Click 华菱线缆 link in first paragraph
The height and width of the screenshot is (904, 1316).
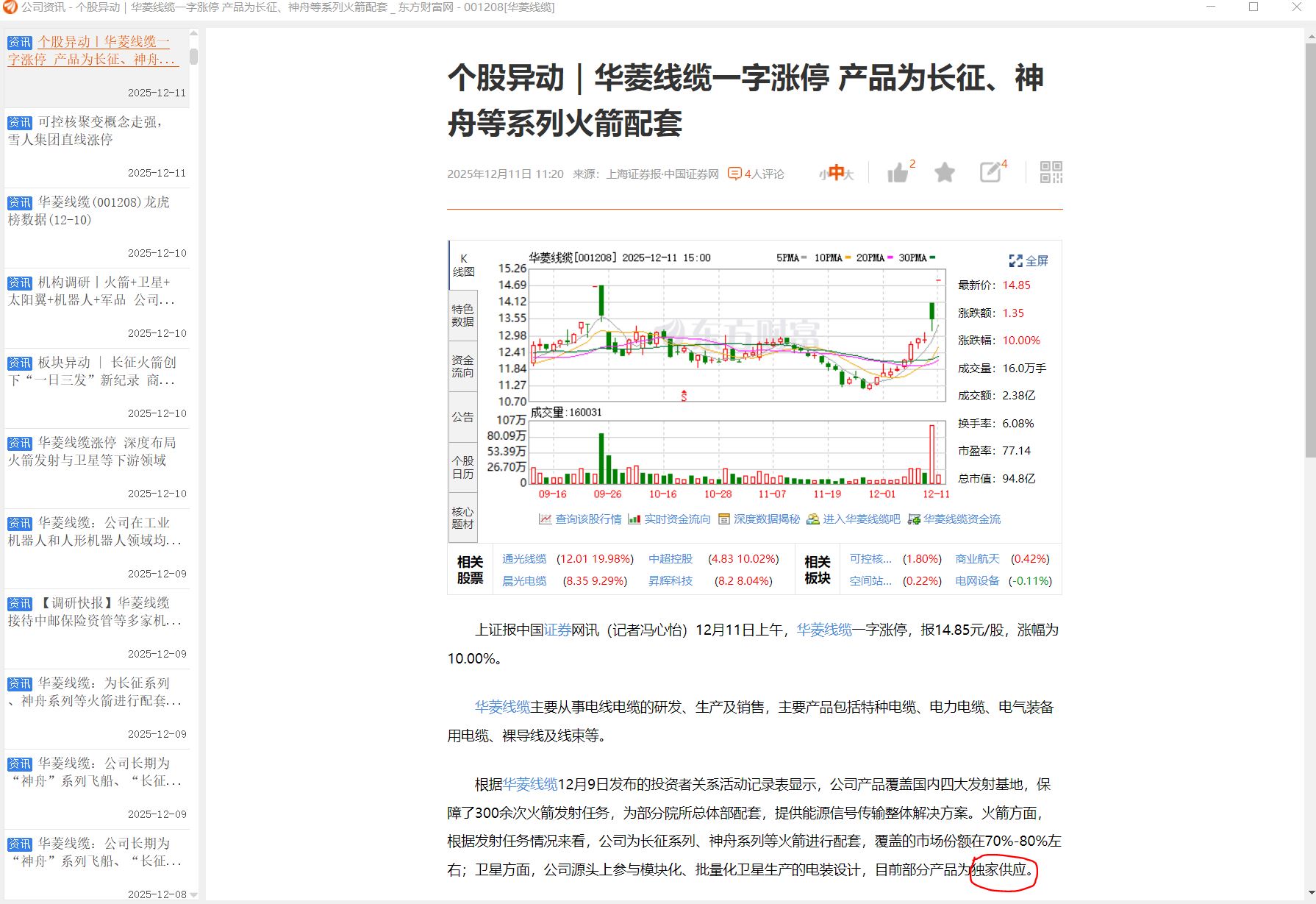tap(824, 630)
